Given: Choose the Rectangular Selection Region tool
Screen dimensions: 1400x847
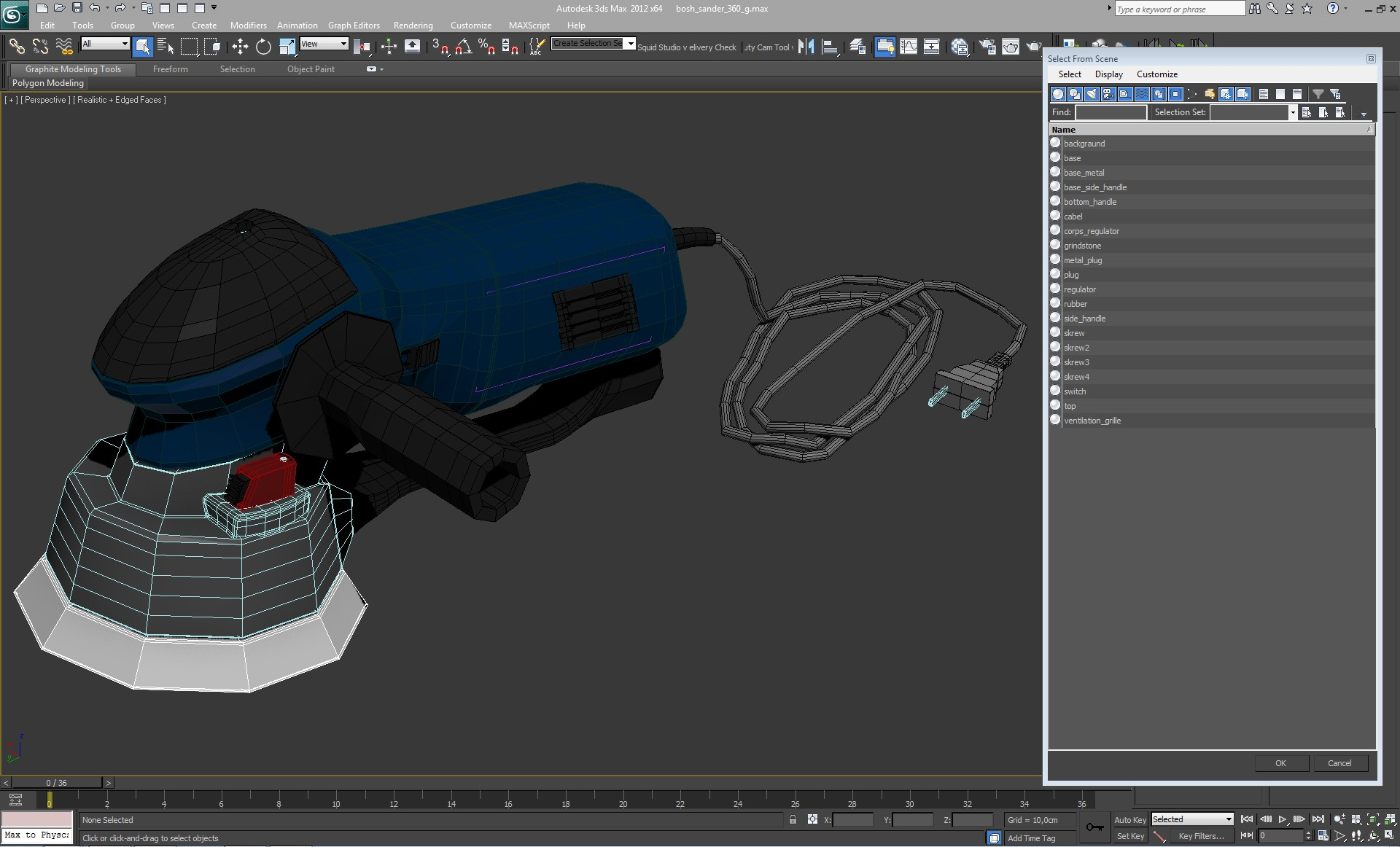Looking at the screenshot, I should tap(189, 47).
